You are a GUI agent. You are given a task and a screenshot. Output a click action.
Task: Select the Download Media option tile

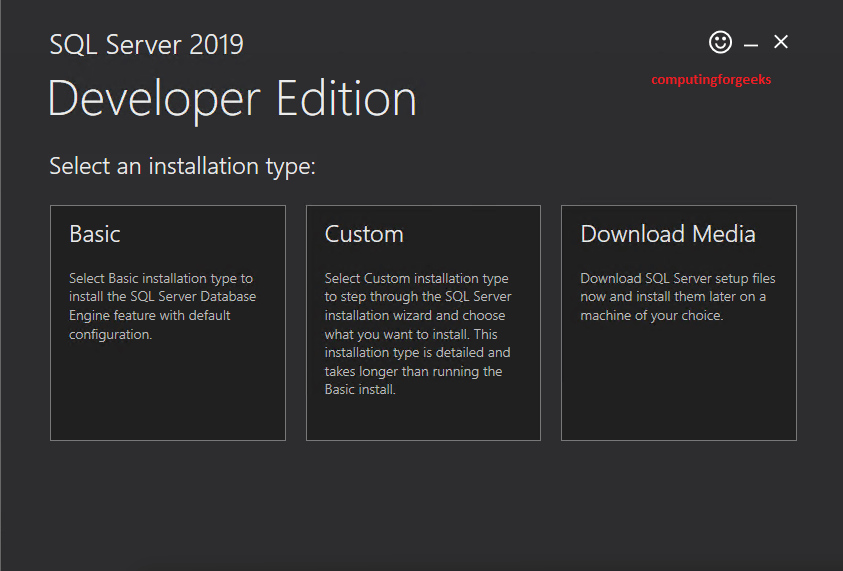pyautogui.click(x=678, y=323)
